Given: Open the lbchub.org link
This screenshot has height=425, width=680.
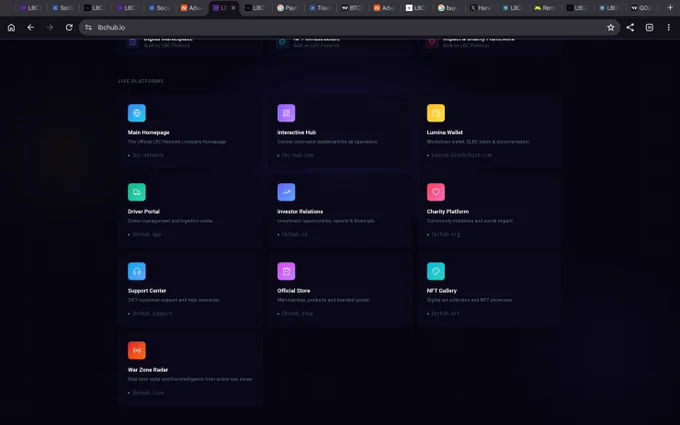Looking at the screenshot, I should click(445, 234).
